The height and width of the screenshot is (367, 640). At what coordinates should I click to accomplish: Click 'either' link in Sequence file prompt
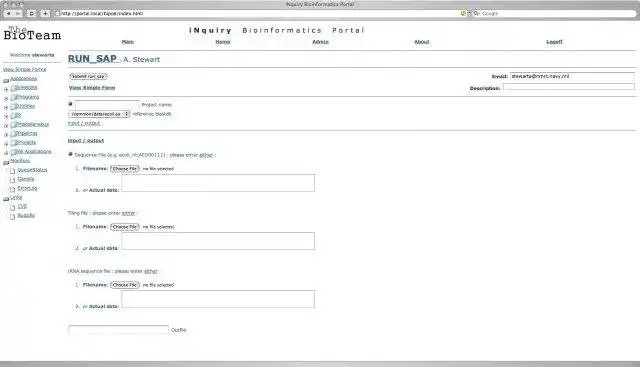(x=206, y=155)
